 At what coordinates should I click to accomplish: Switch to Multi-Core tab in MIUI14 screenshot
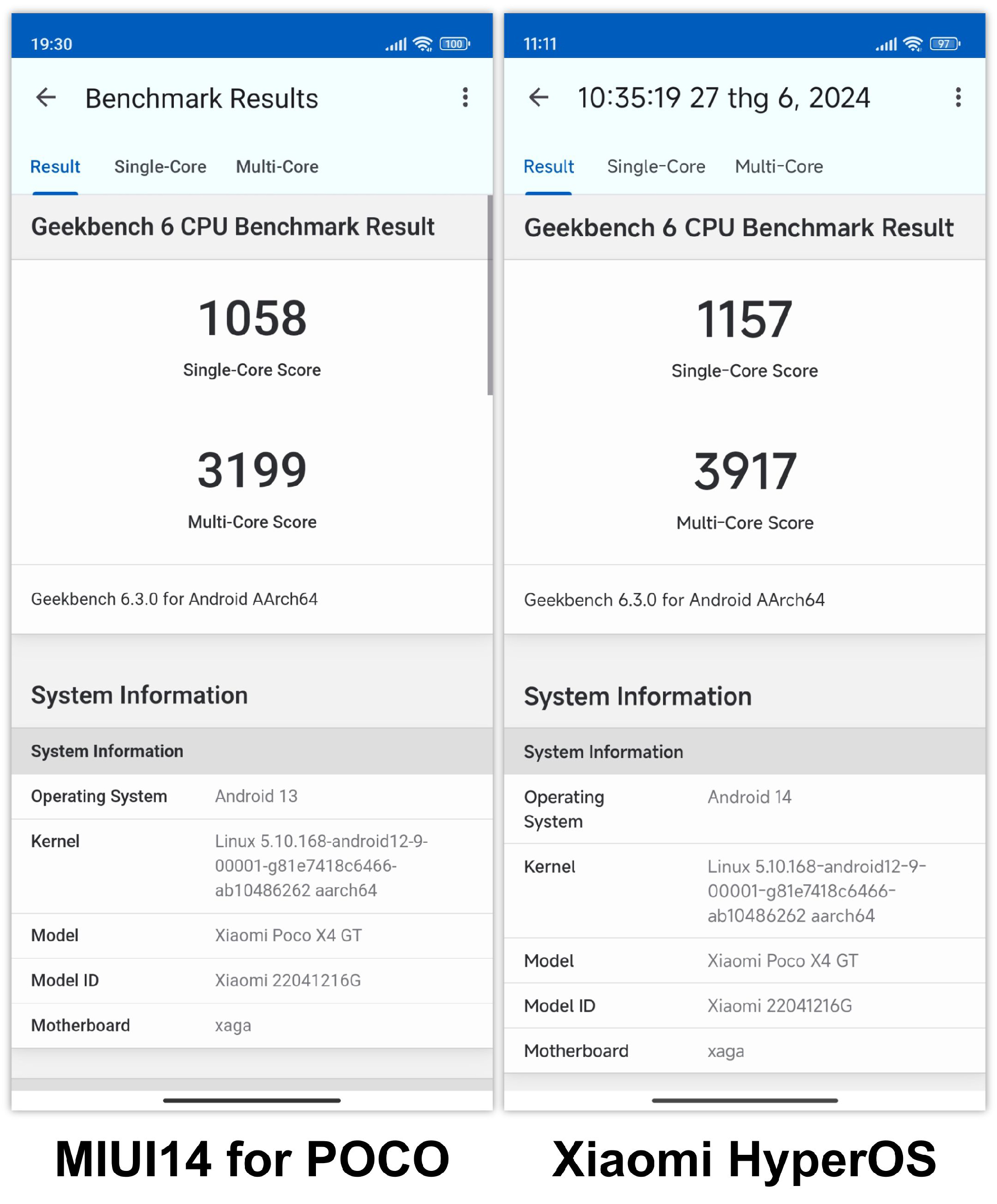(277, 167)
